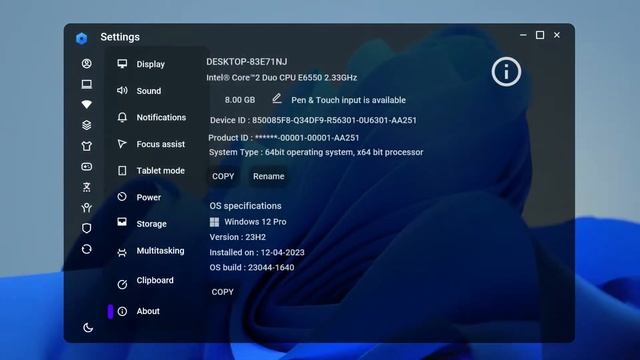Click the device name DESKTOP-83E71NJ
The image size is (640, 360).
247,62
